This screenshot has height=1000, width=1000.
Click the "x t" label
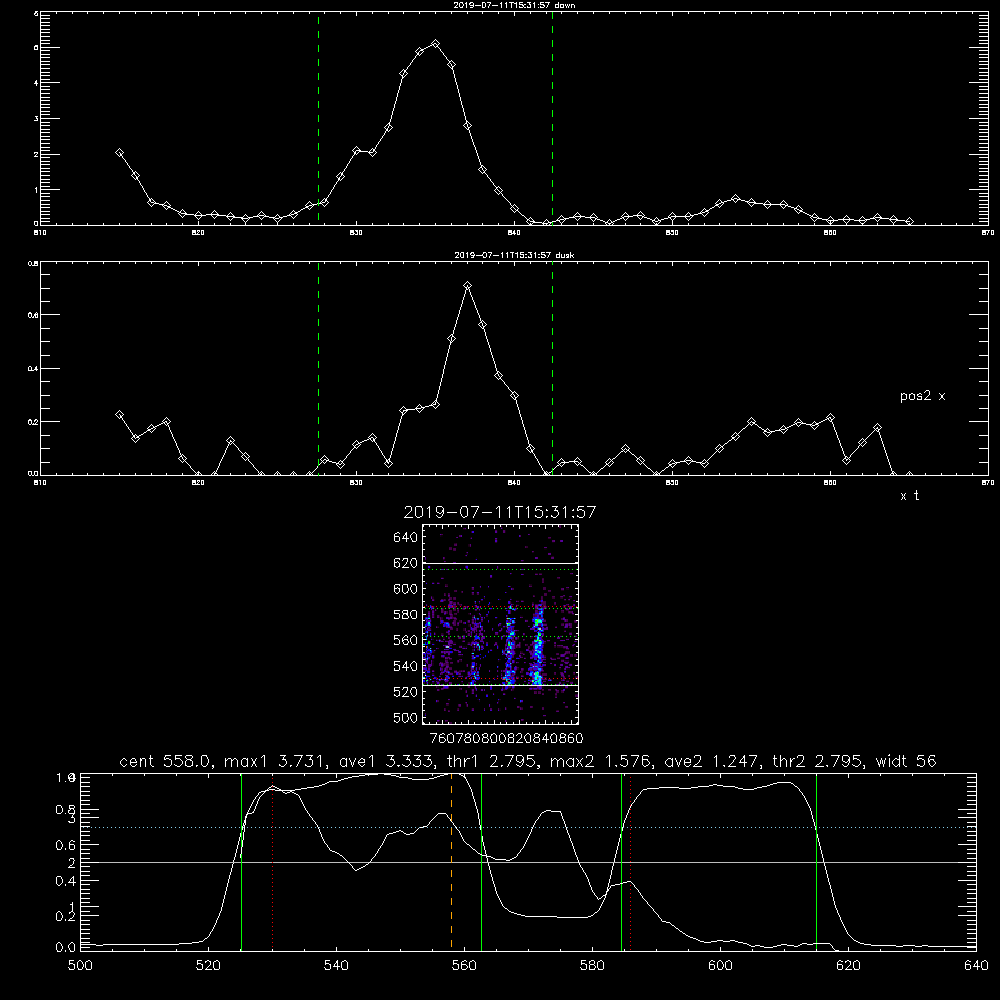pyautogui.click(x=909, y=496)
